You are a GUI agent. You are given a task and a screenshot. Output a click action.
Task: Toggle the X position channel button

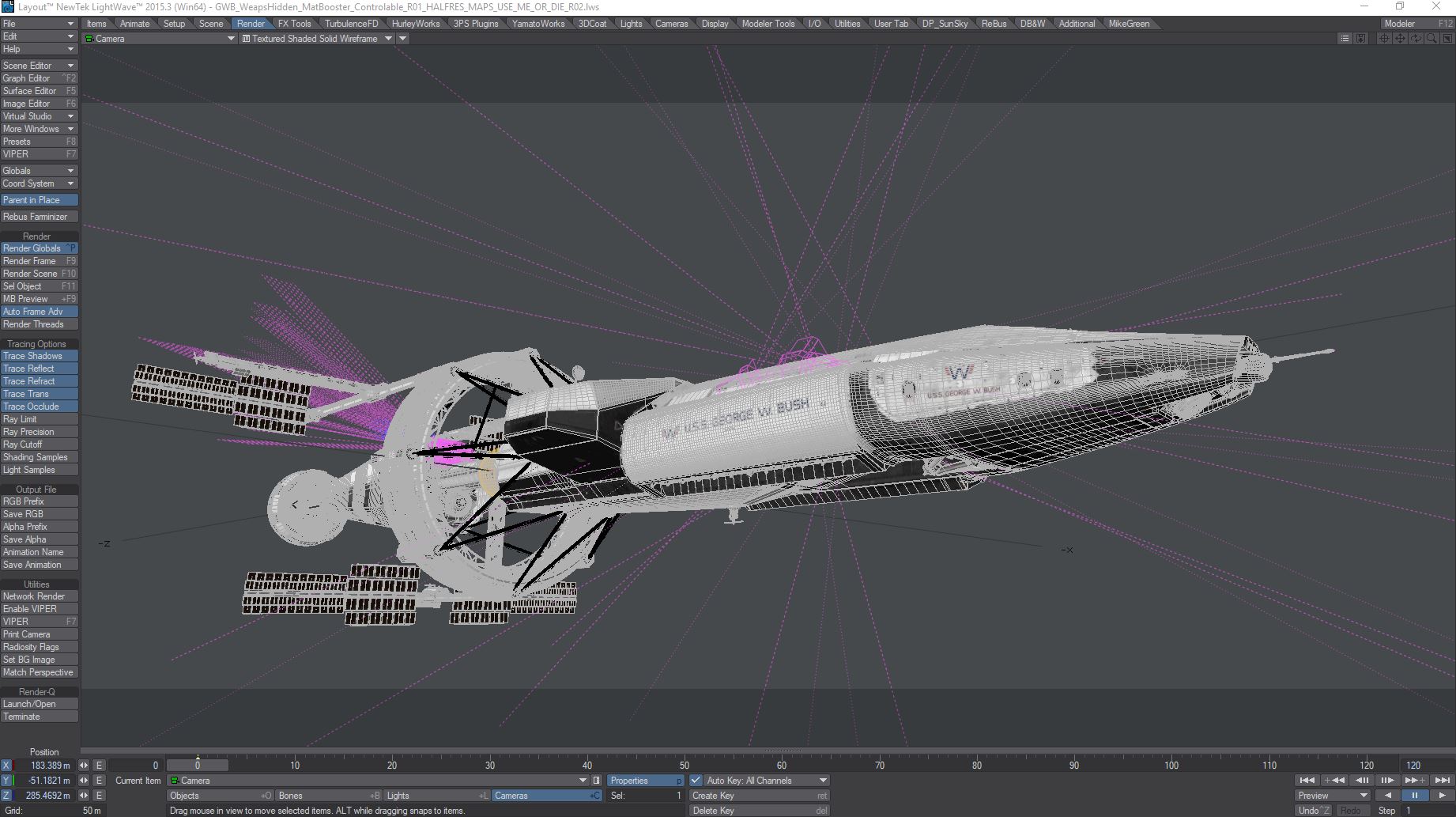coord(6,766)
